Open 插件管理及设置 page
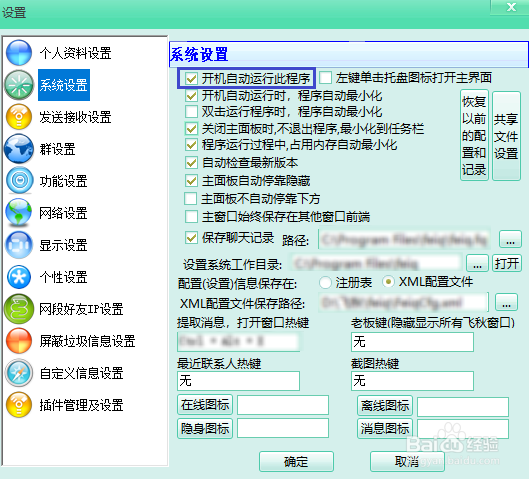Image resolution: width=529 pixels, height=479 pixels. (x=81, y=405)
